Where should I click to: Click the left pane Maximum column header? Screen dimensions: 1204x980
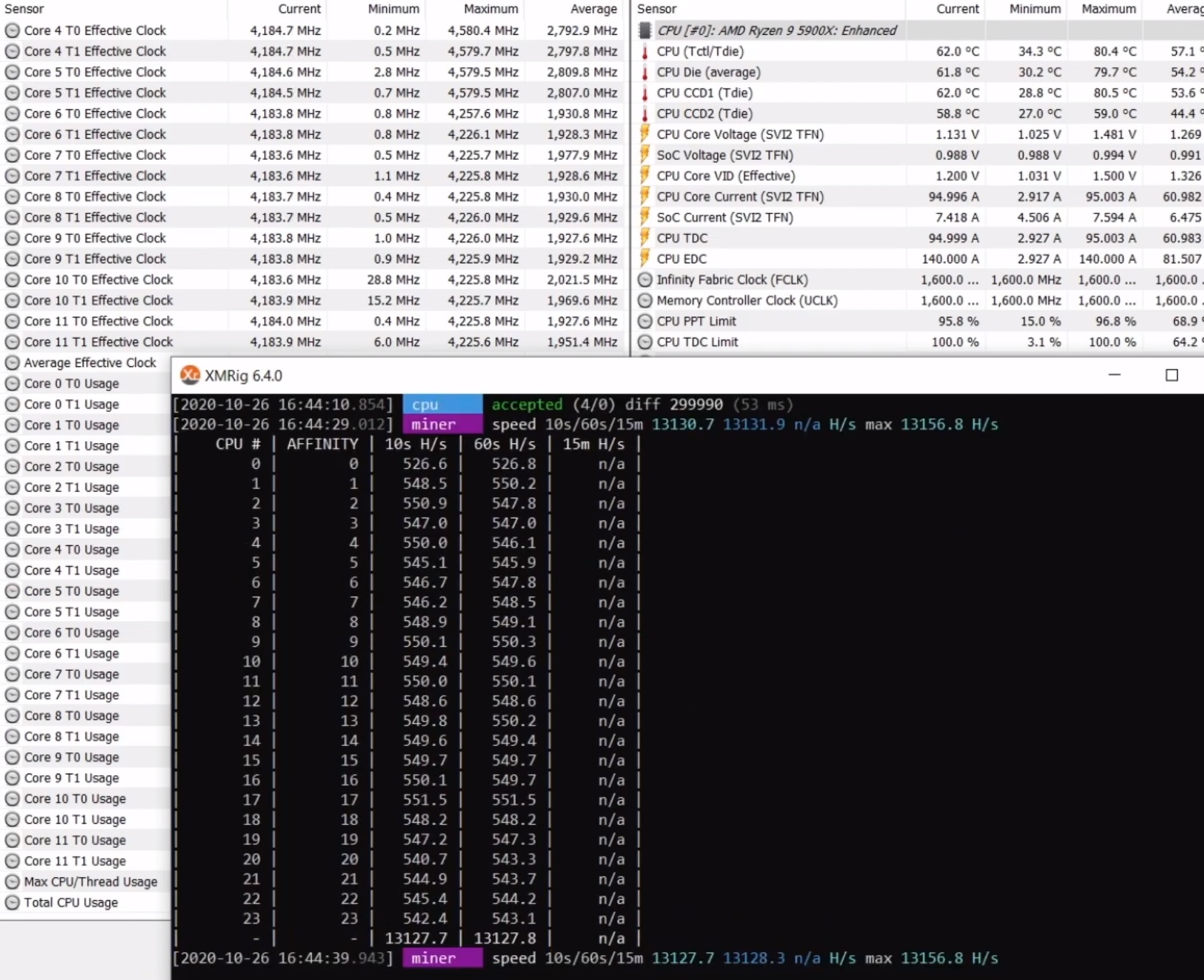click(475, 9)
